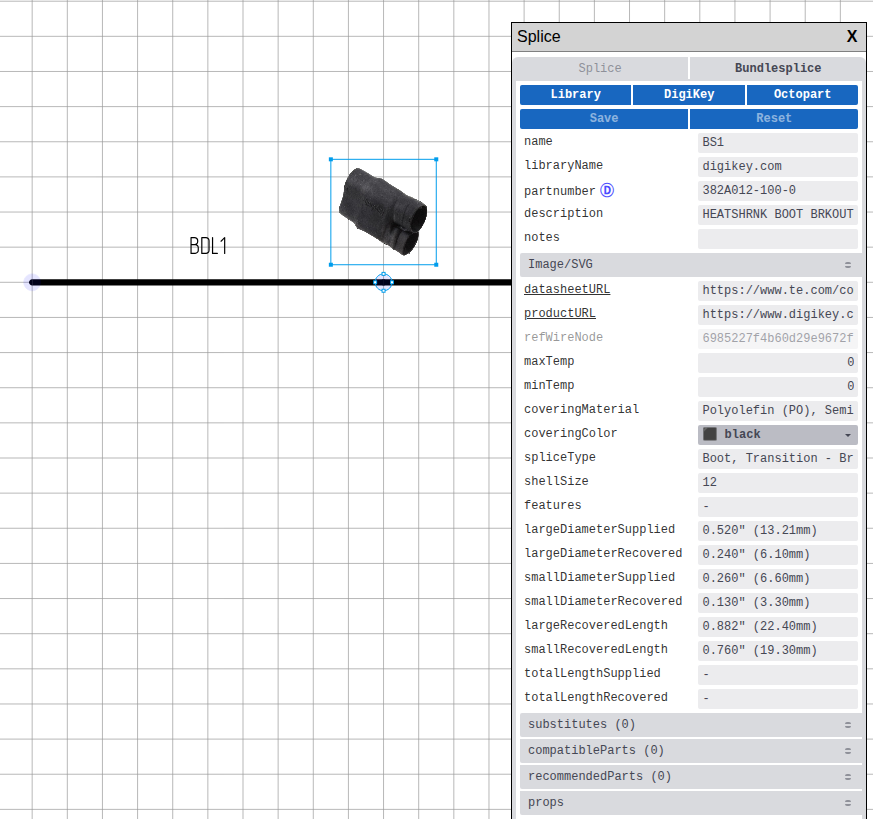Click the endpoint handle at the wire's left end
The image size is (873, 819).
(30, 283)
